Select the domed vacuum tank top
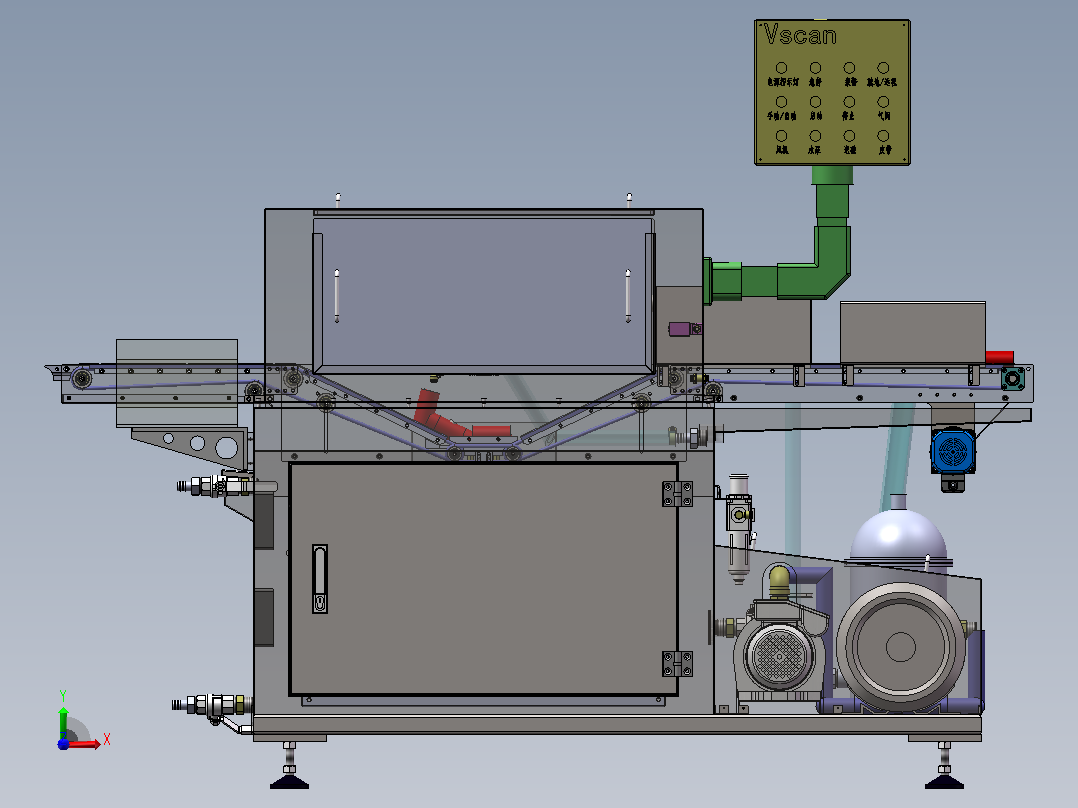This screenshot has height=808, width=1078. [899, 533]
